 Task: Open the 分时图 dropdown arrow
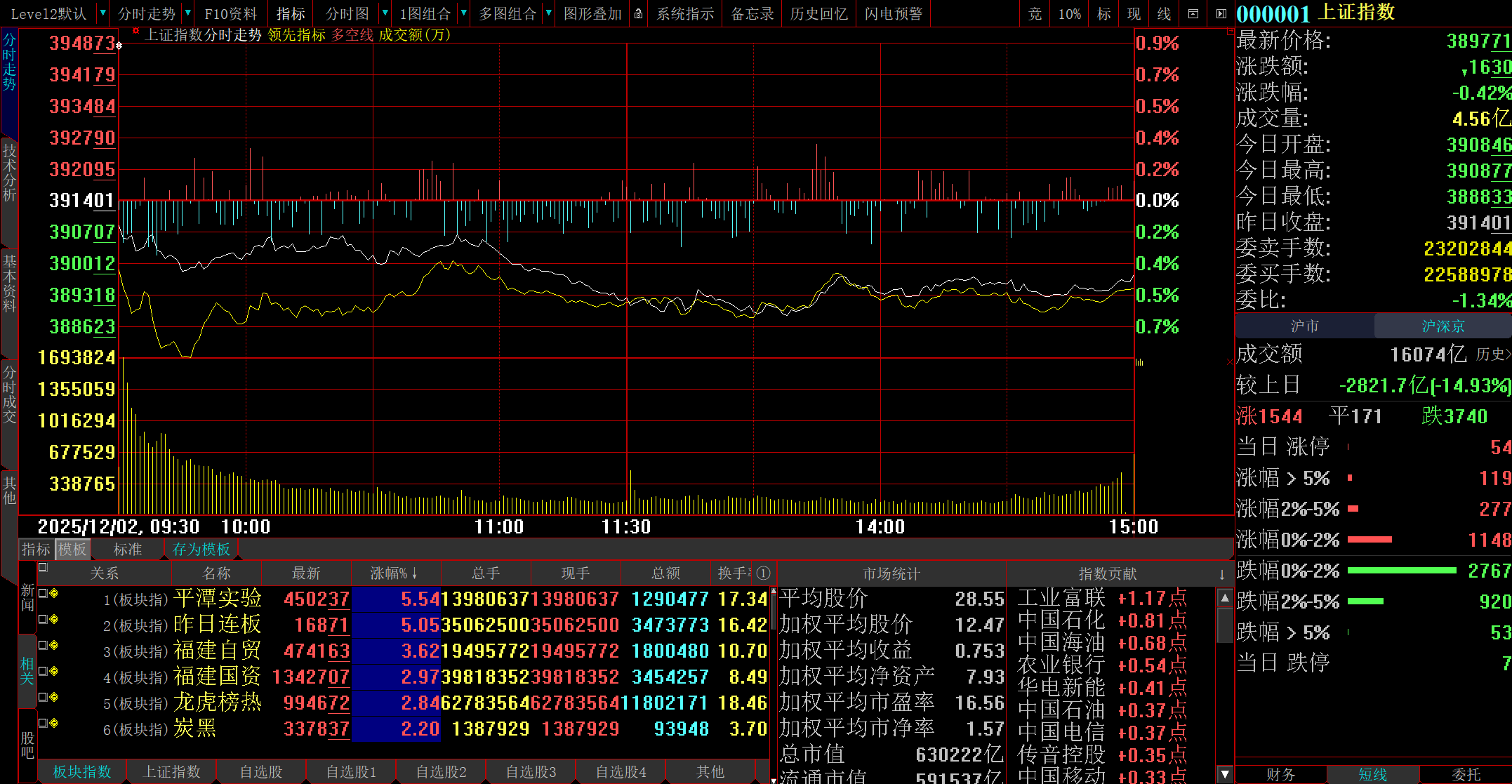point(385,13)
